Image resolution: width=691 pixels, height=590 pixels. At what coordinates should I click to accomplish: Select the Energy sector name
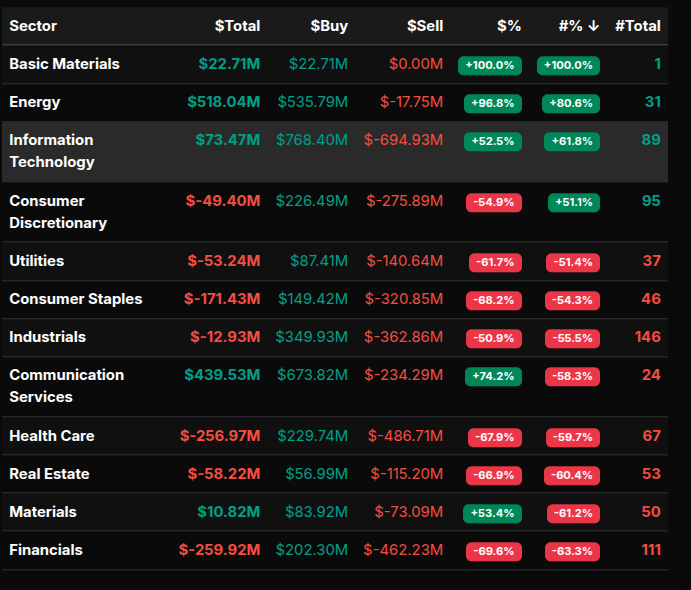pos(35,102)
